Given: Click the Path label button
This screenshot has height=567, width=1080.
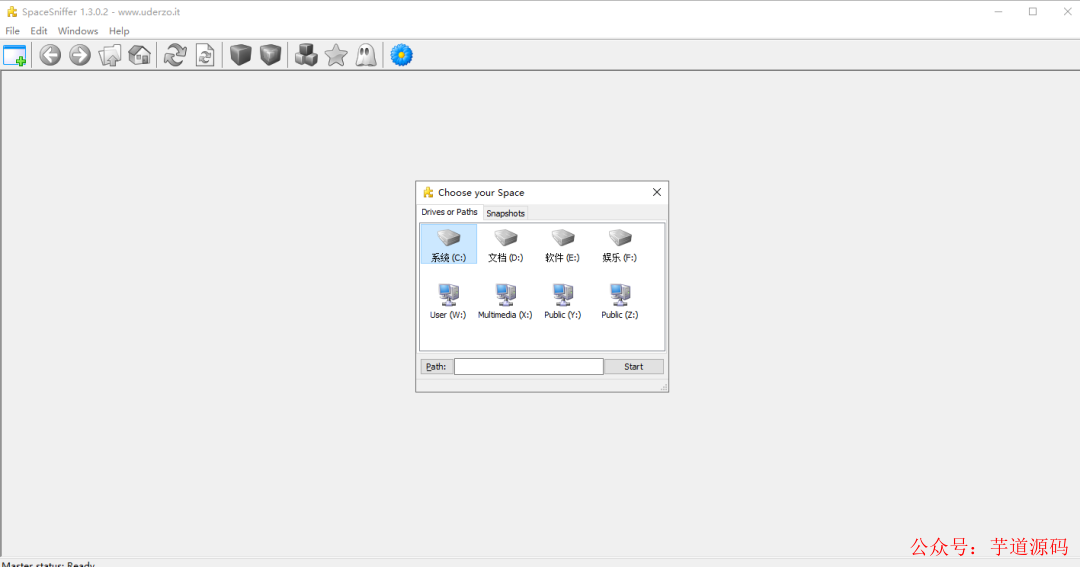Looking at the screenshot, I should [x=436, y=367].
